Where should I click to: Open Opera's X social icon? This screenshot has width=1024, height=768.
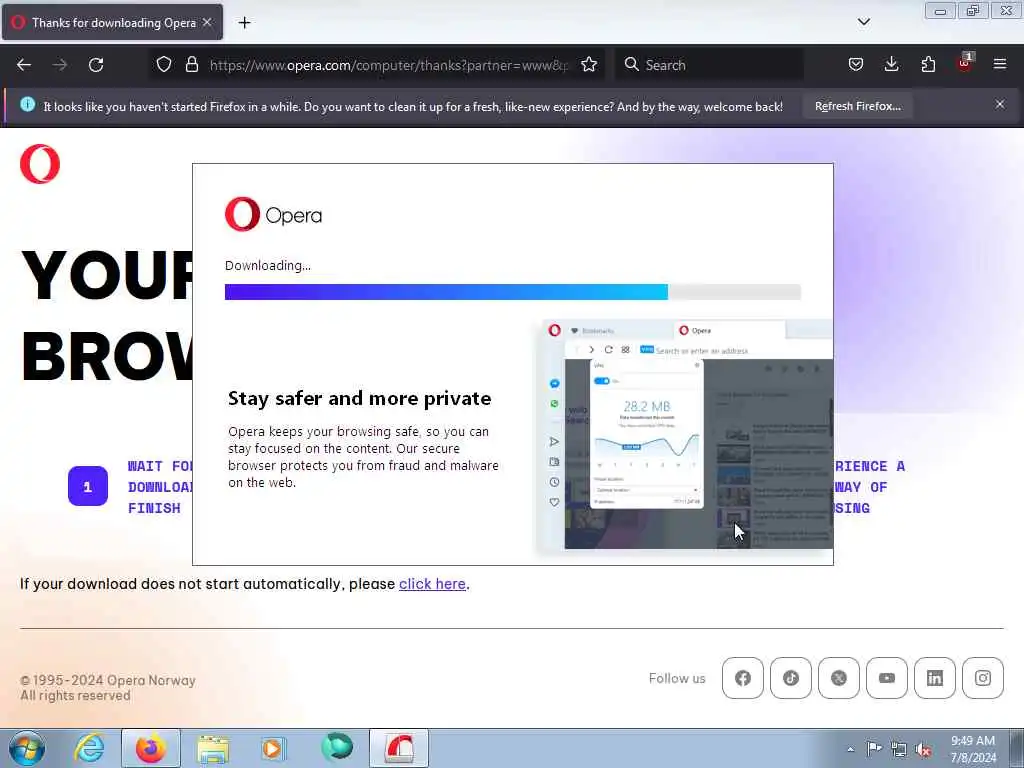(x=839, y=678)
